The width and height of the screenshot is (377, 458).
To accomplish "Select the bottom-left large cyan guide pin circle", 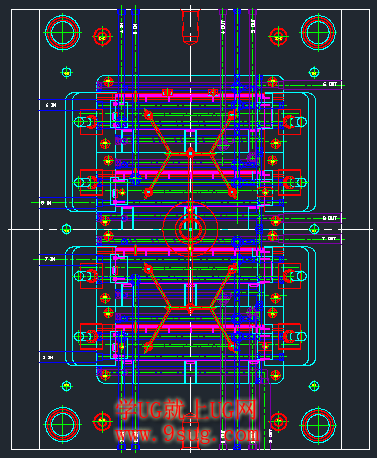I will coord(63,424).
